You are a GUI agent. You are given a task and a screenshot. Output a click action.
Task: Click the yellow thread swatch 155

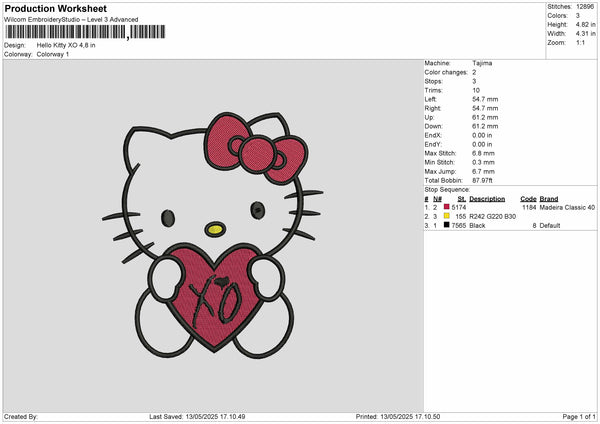(x=447, y=216)
